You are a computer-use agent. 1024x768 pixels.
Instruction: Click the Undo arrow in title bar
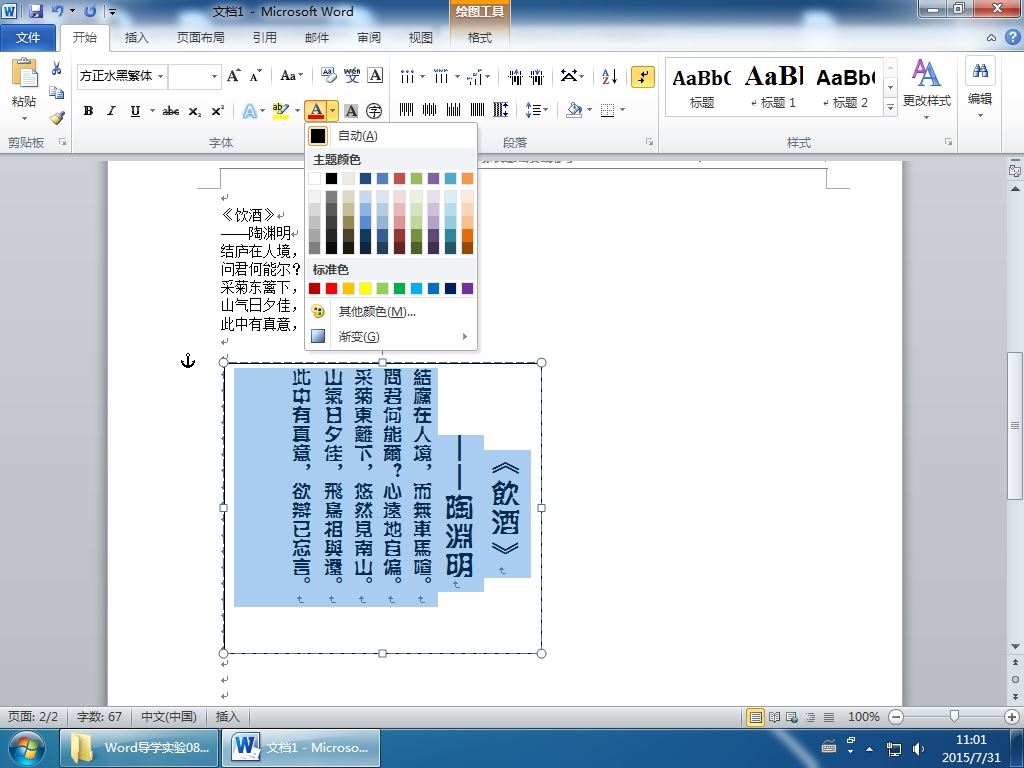58,11
